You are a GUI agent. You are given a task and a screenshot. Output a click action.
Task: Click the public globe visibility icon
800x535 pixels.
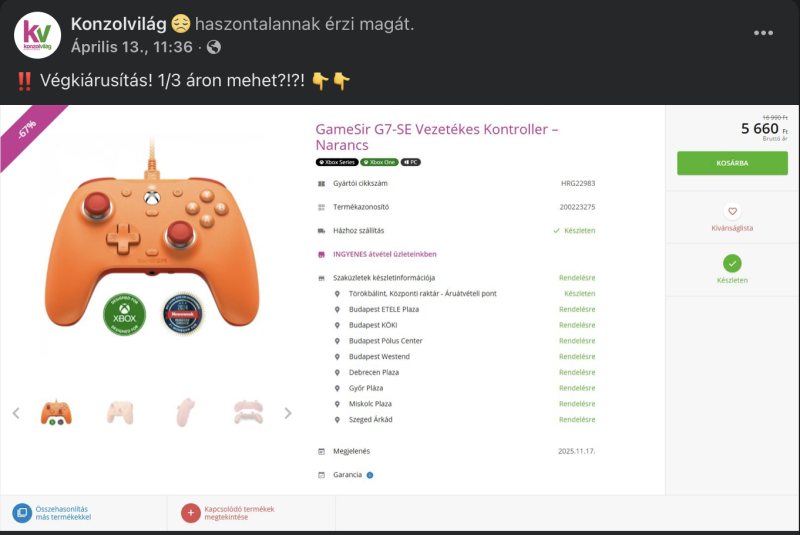pos(214,47)
